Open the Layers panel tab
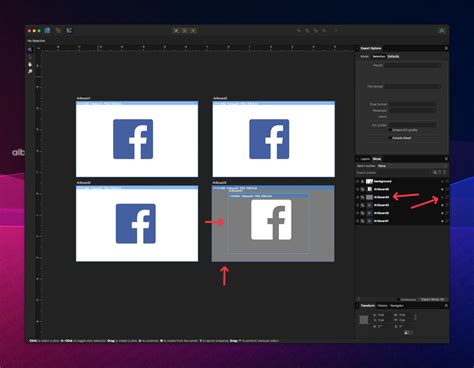The width and height of the screenshot is (474, 368). (x=365, y=159)
